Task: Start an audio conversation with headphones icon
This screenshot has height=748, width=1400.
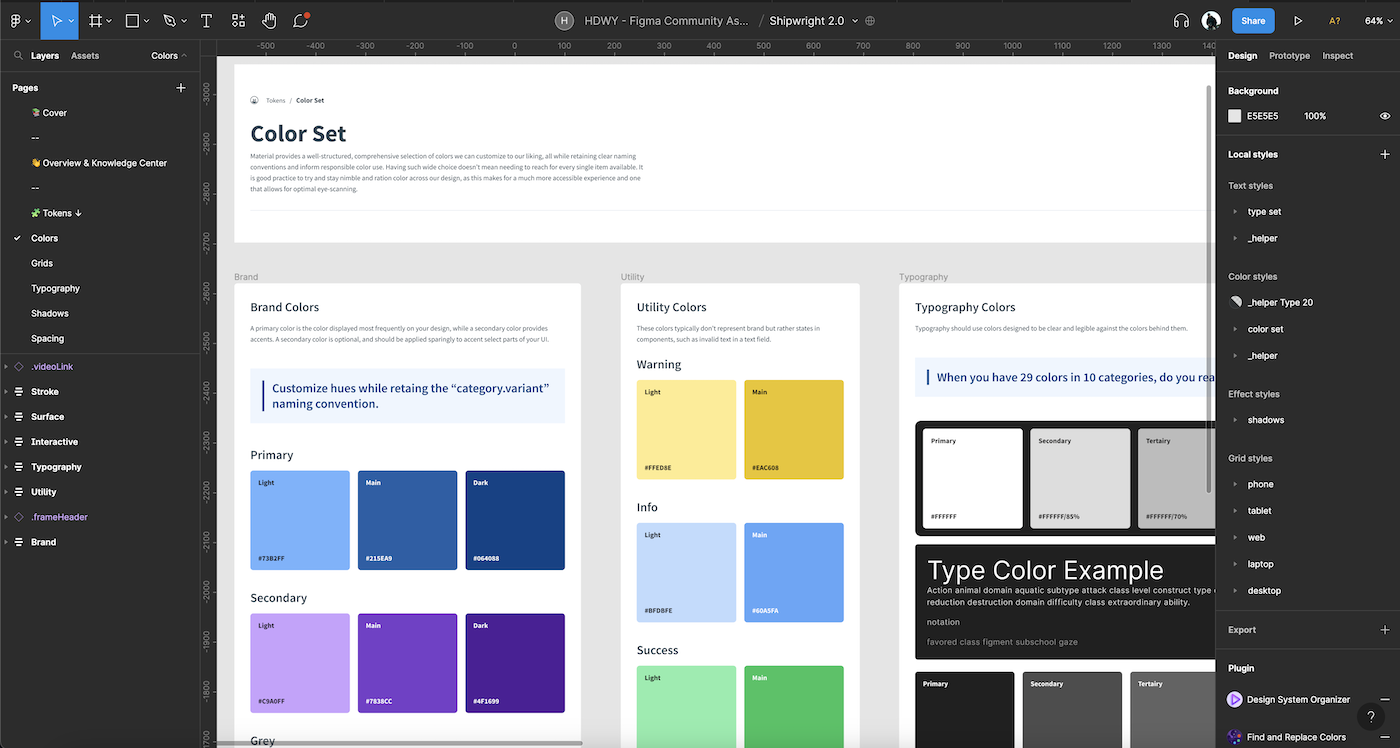Action: [1181, 20]
